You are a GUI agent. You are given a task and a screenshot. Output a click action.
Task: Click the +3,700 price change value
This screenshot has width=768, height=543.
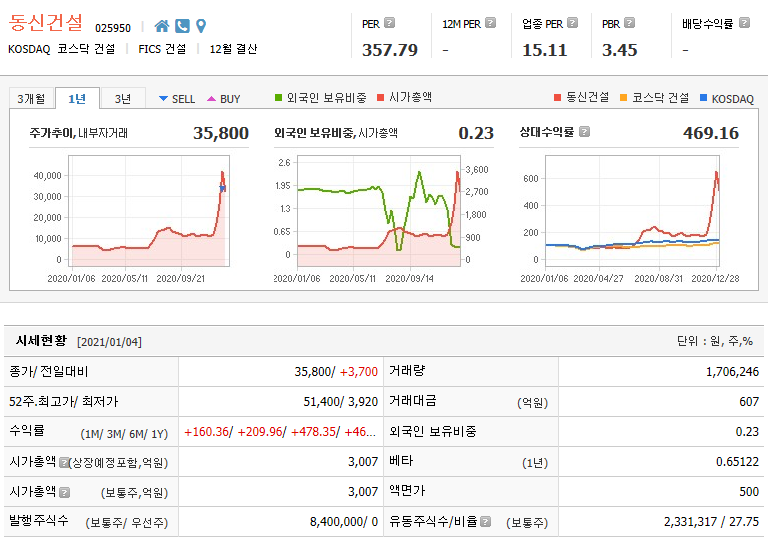359,372
